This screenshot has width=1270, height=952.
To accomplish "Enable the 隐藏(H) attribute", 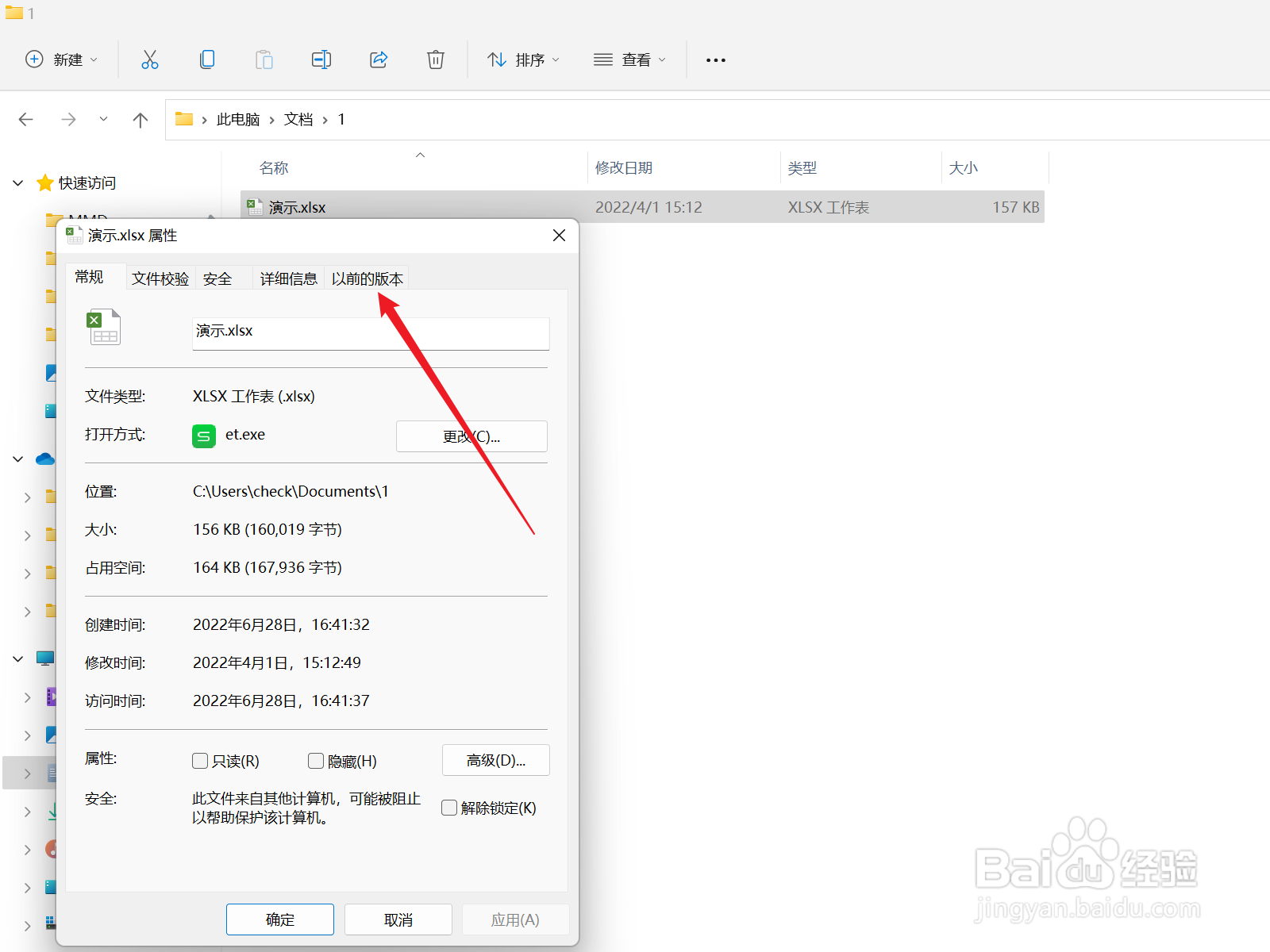I will pyautogui.click(x=315, y=761).
